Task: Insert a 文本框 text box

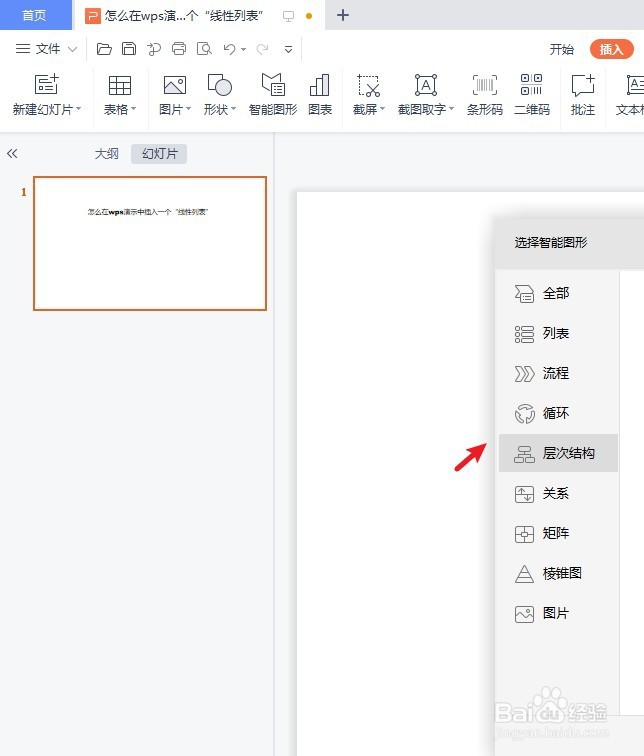Action: pyautogui.click(x=630, y=94)
